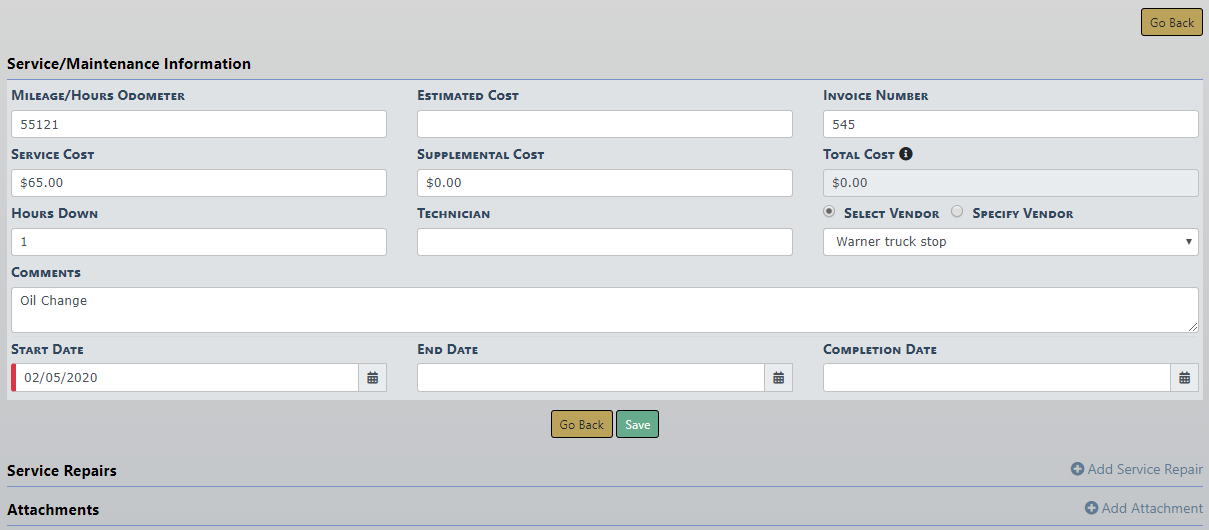Open the Start Date calendar picker
Screen dimensions: 1209x530
tap(372, 378)
